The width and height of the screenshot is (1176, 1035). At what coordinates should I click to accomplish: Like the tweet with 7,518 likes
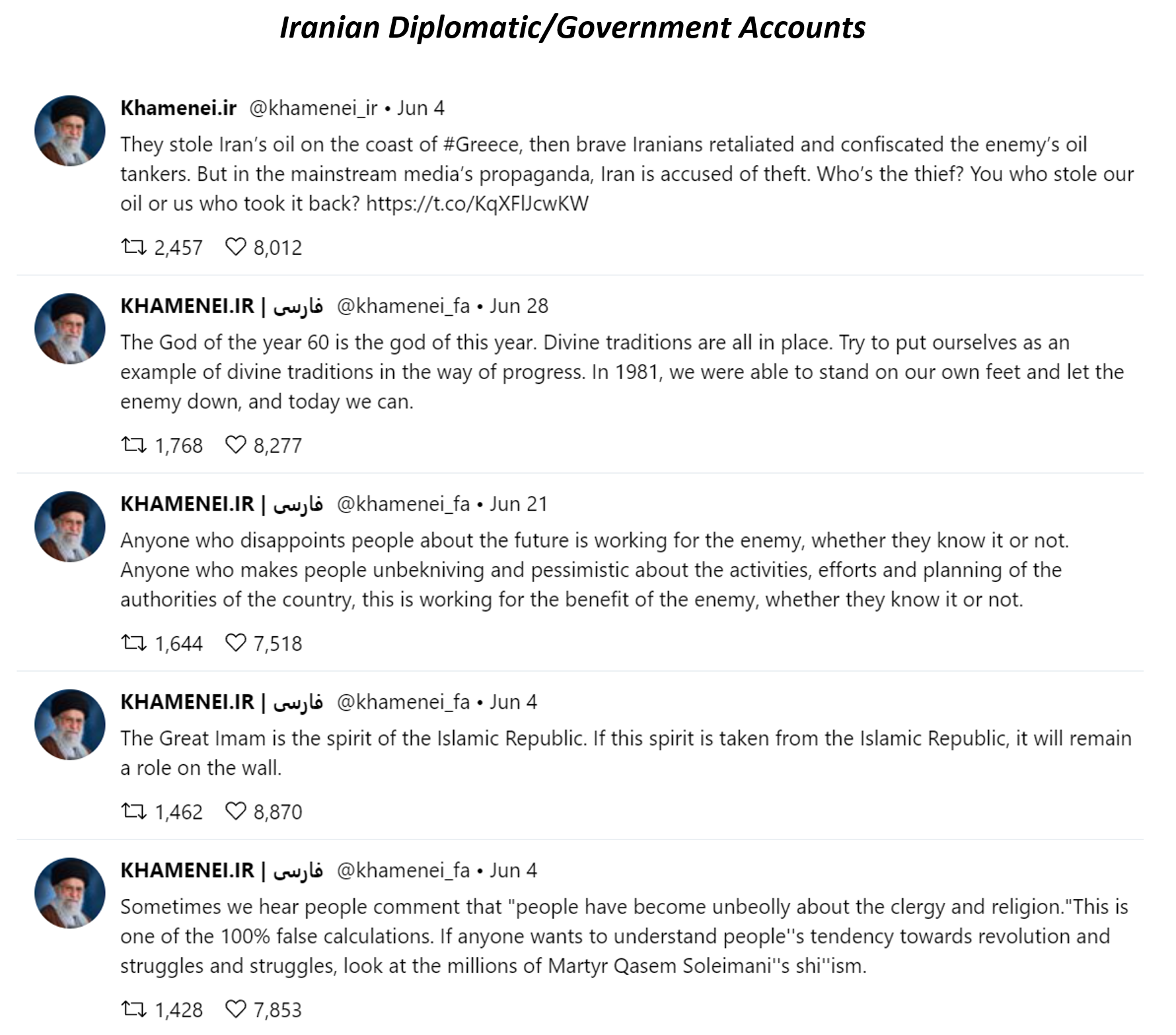click(x=236, y=643)
